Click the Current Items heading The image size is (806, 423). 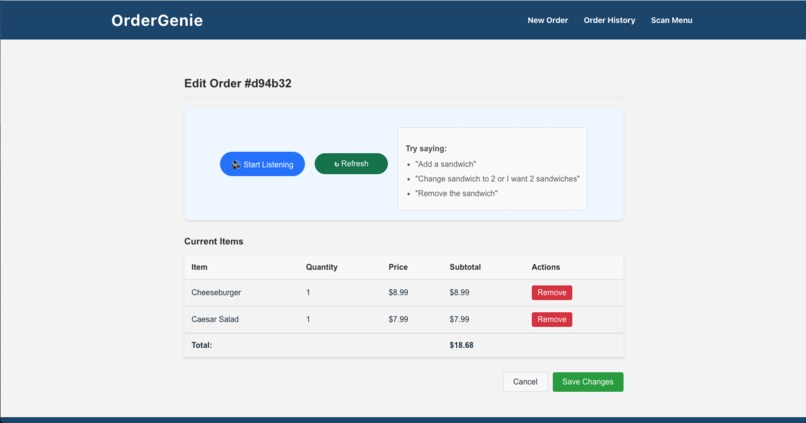pos(214,241)
